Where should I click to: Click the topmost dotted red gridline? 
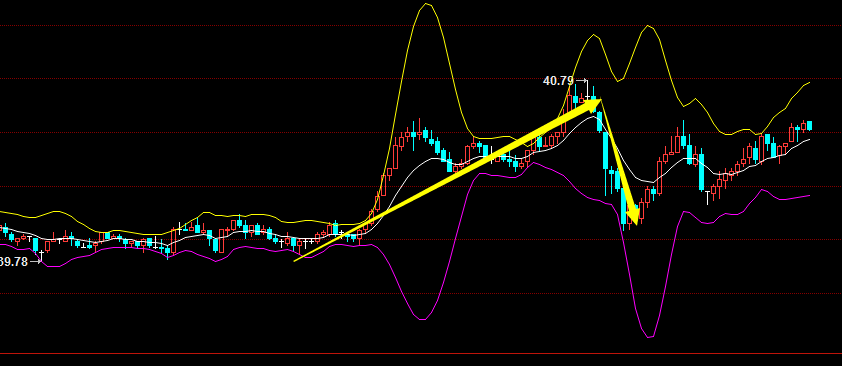[421, 25]
